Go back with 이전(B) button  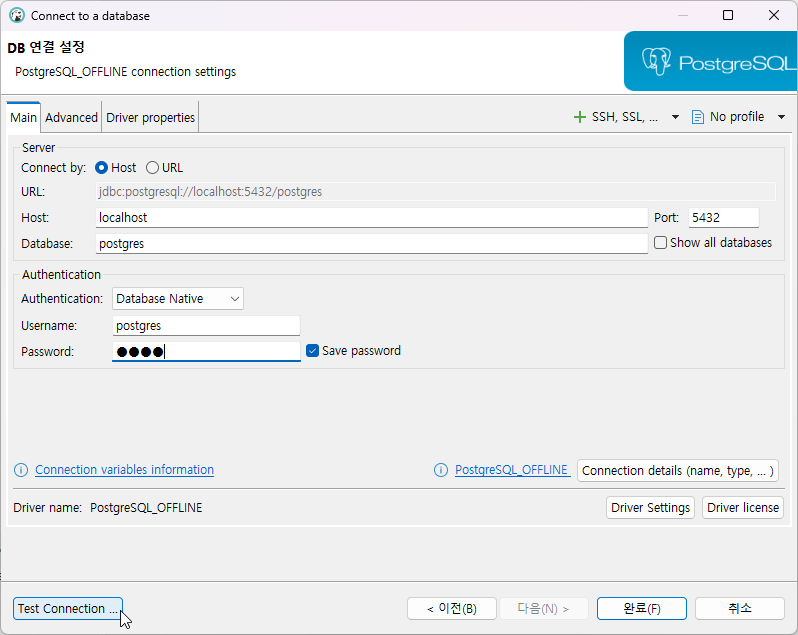pos(452,609)
